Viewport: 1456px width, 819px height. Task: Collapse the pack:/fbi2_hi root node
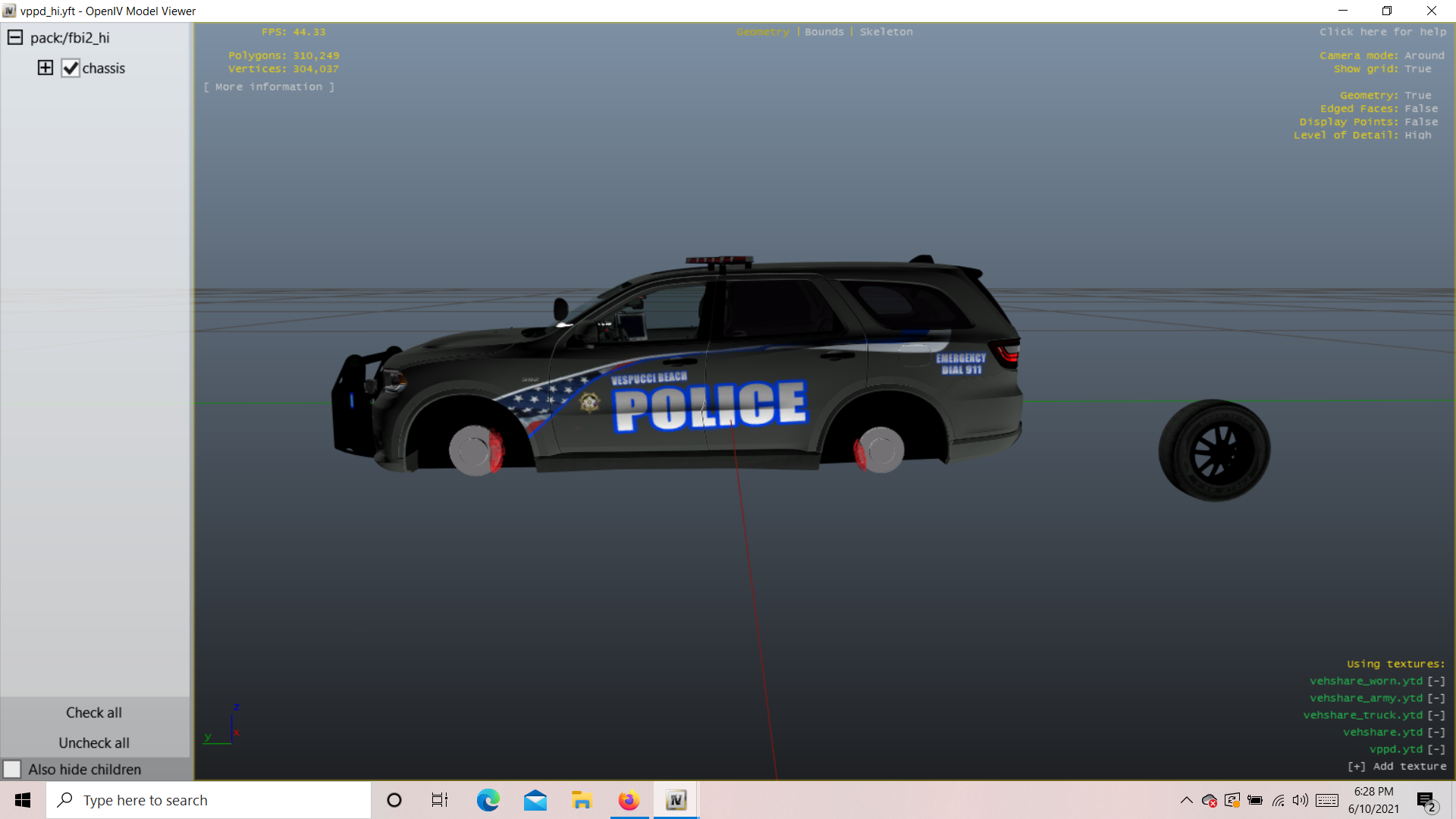click(x=14, y=37)
